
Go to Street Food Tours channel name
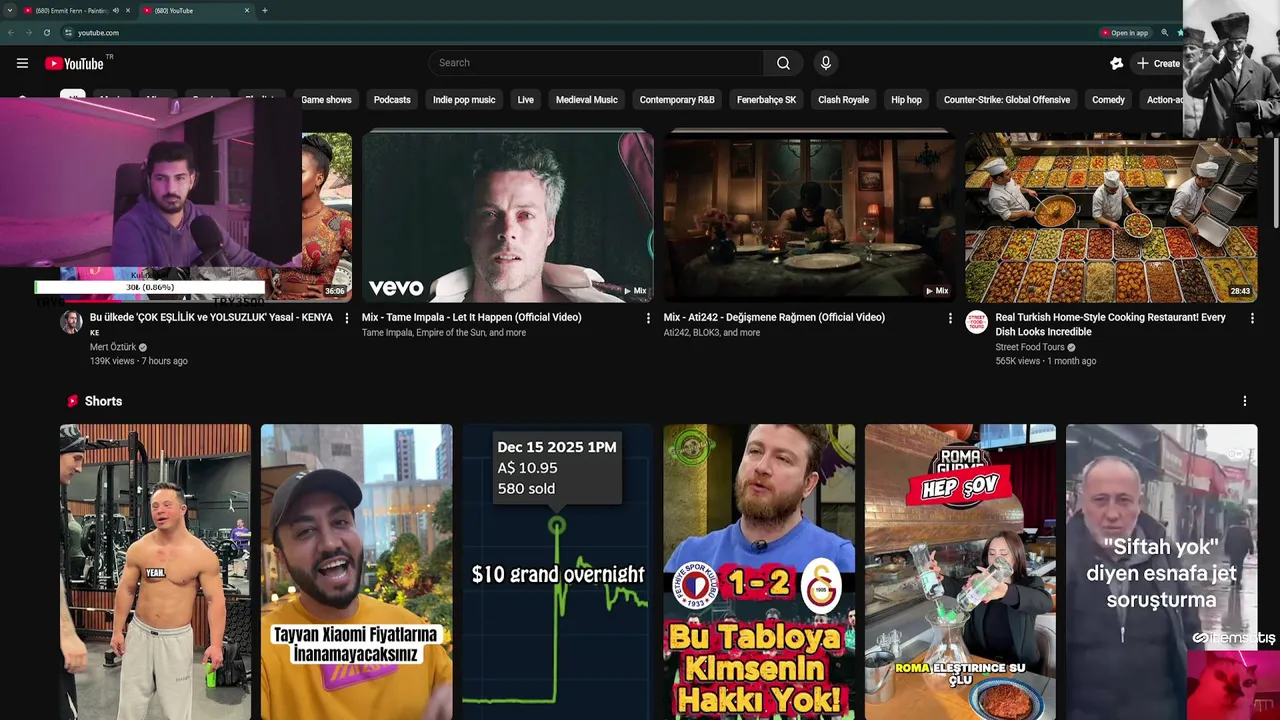1029,347
